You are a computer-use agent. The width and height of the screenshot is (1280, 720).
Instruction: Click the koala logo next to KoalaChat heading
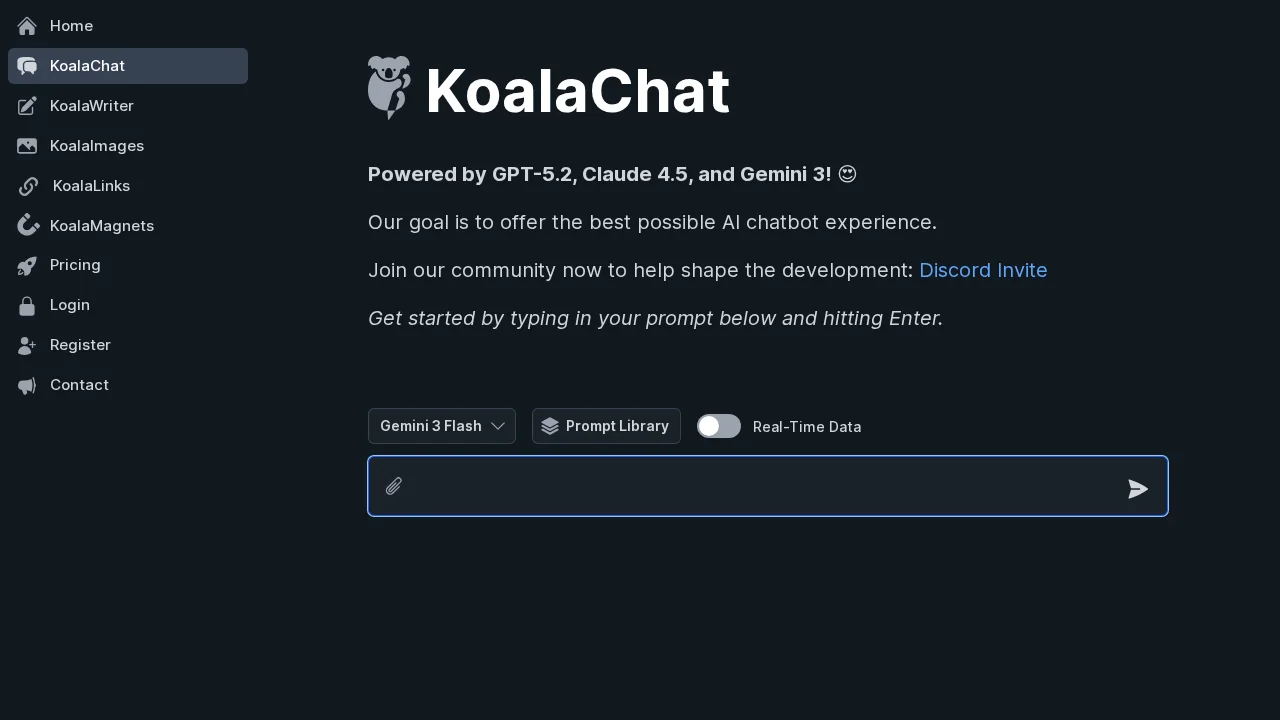389,88
